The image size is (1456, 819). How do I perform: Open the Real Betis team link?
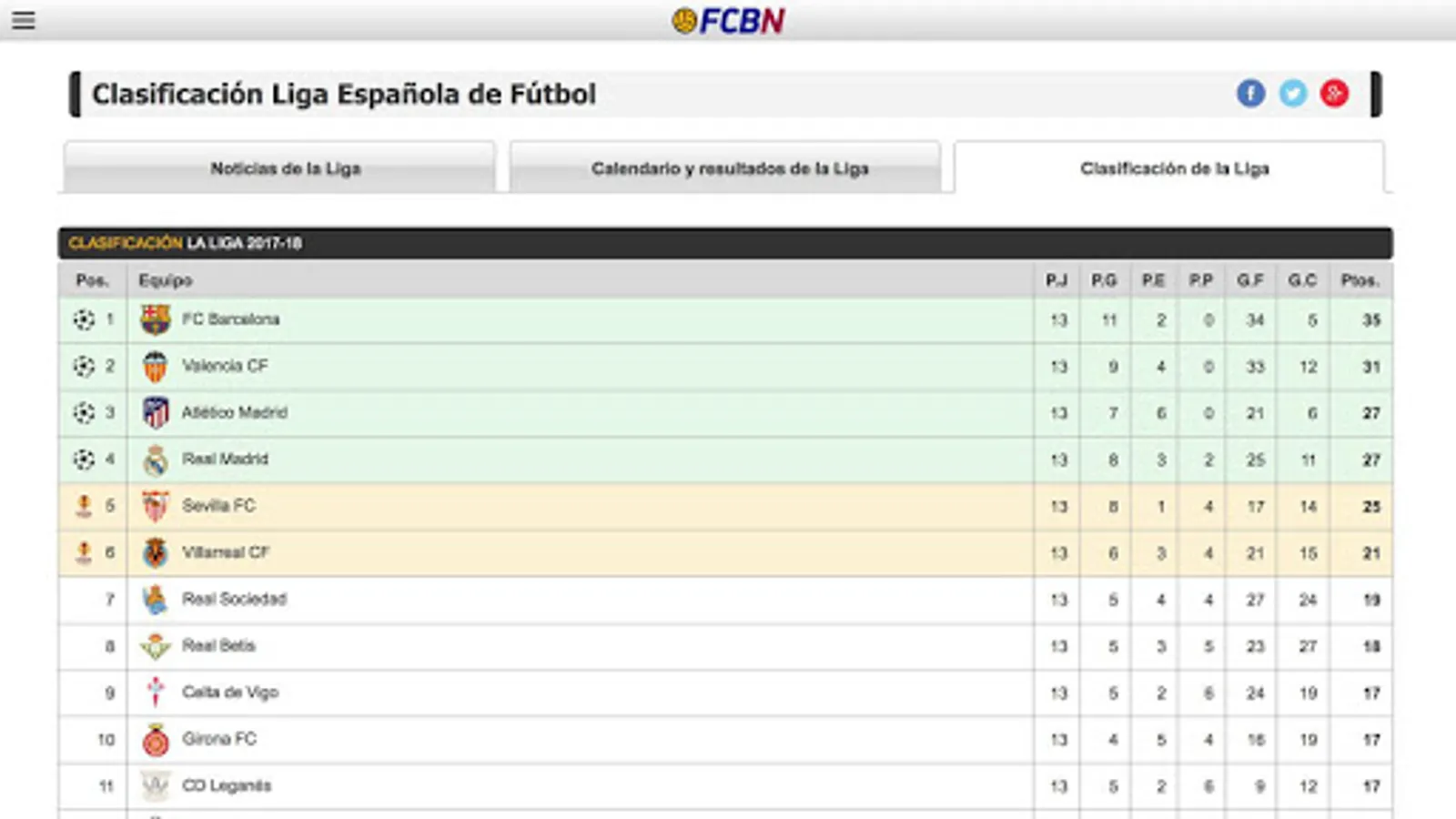tap(218, 645)
